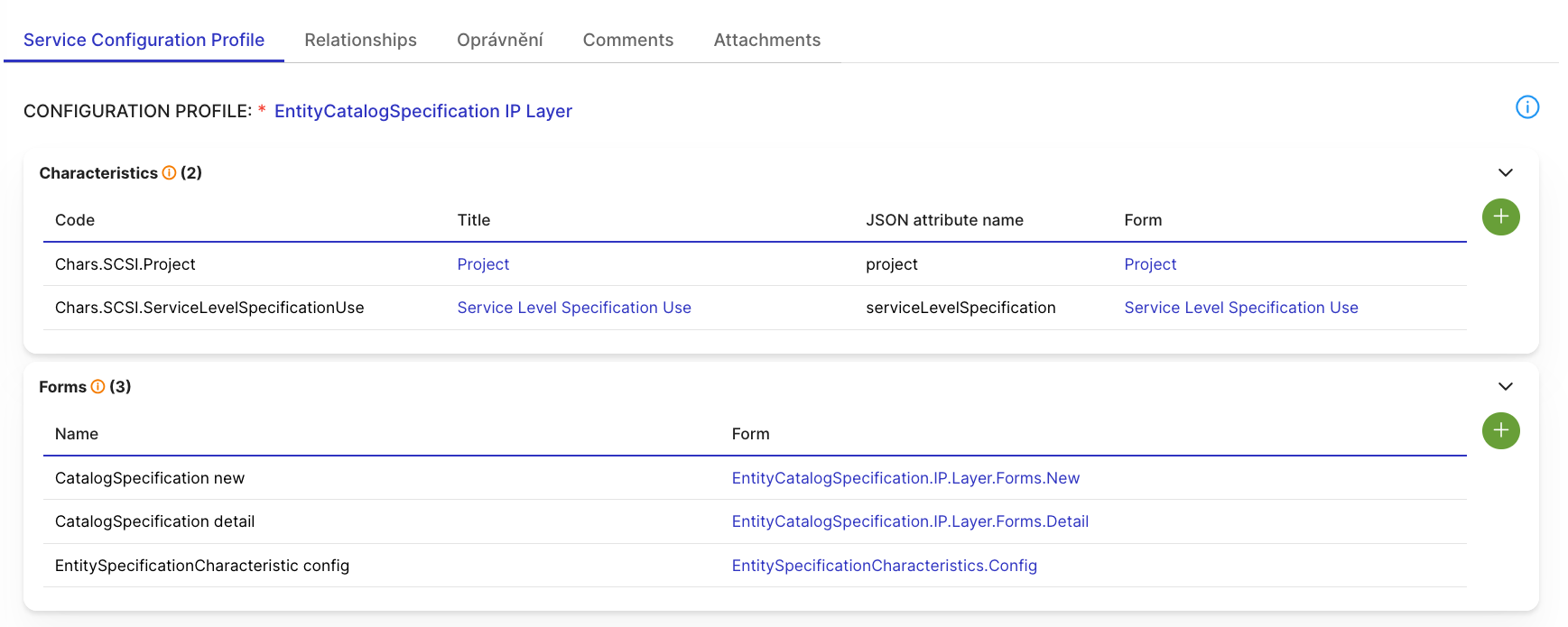Switch to the Relationships tab
Viewport: 1568px width, 627px height.
[360, 41]
